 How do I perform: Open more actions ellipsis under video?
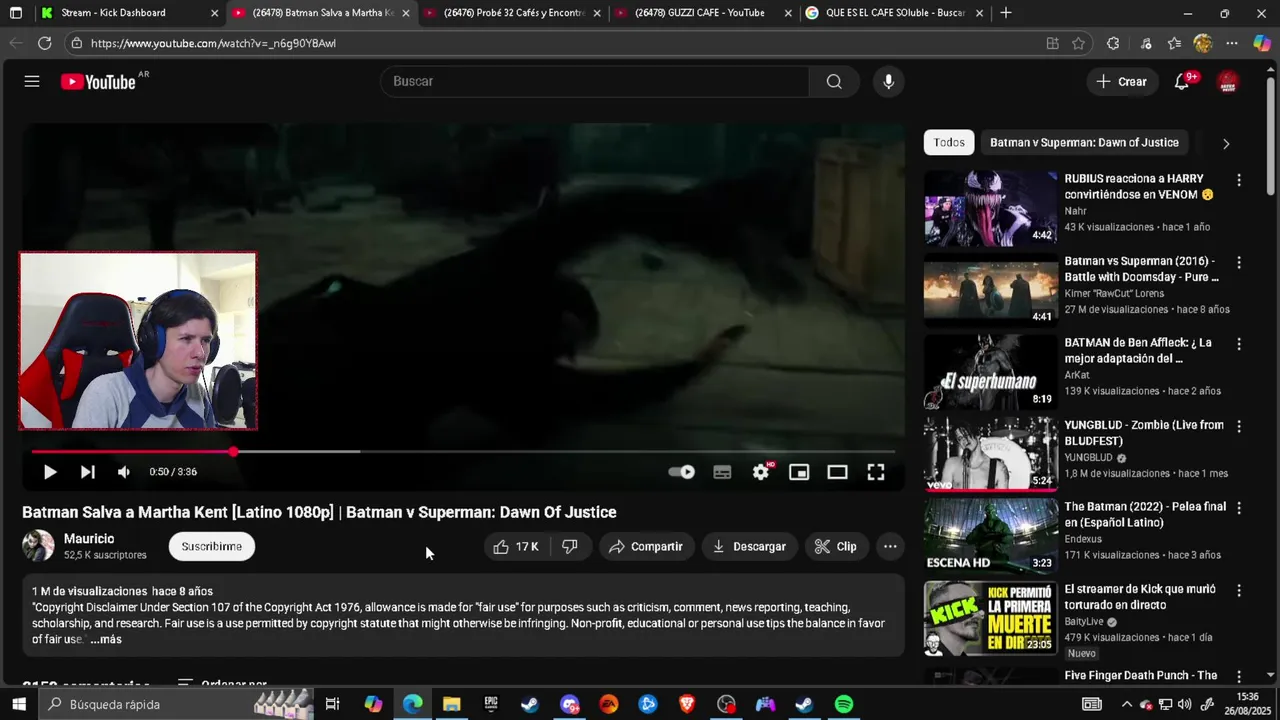click(890, 546)
